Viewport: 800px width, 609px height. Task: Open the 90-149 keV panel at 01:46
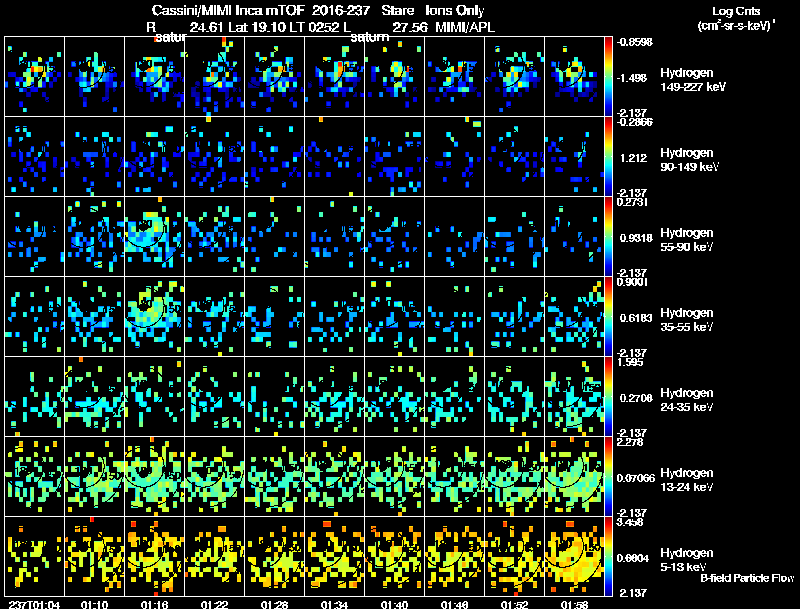454,156
